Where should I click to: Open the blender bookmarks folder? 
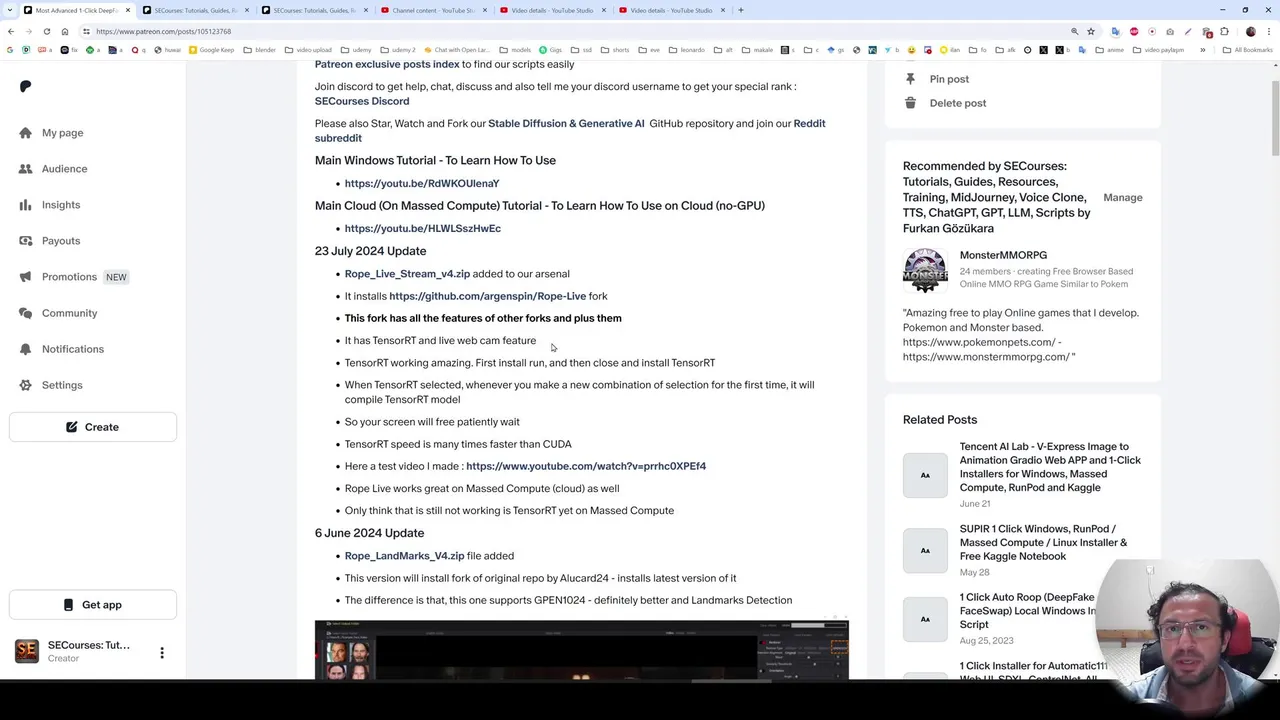260,49
